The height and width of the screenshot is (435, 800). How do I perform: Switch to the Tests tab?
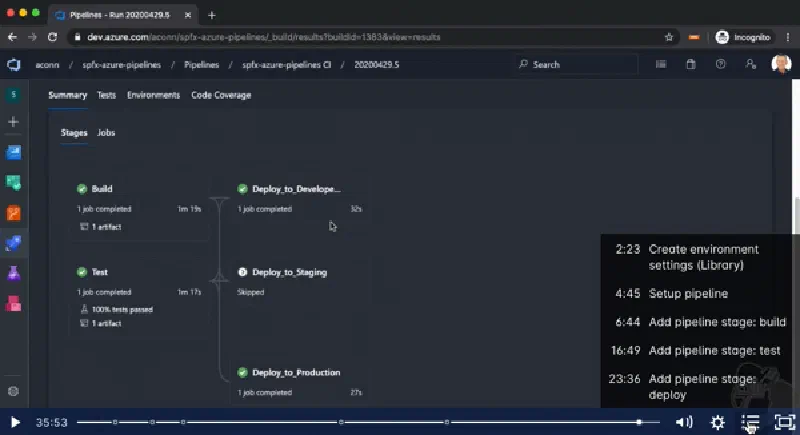pos(107,95)
